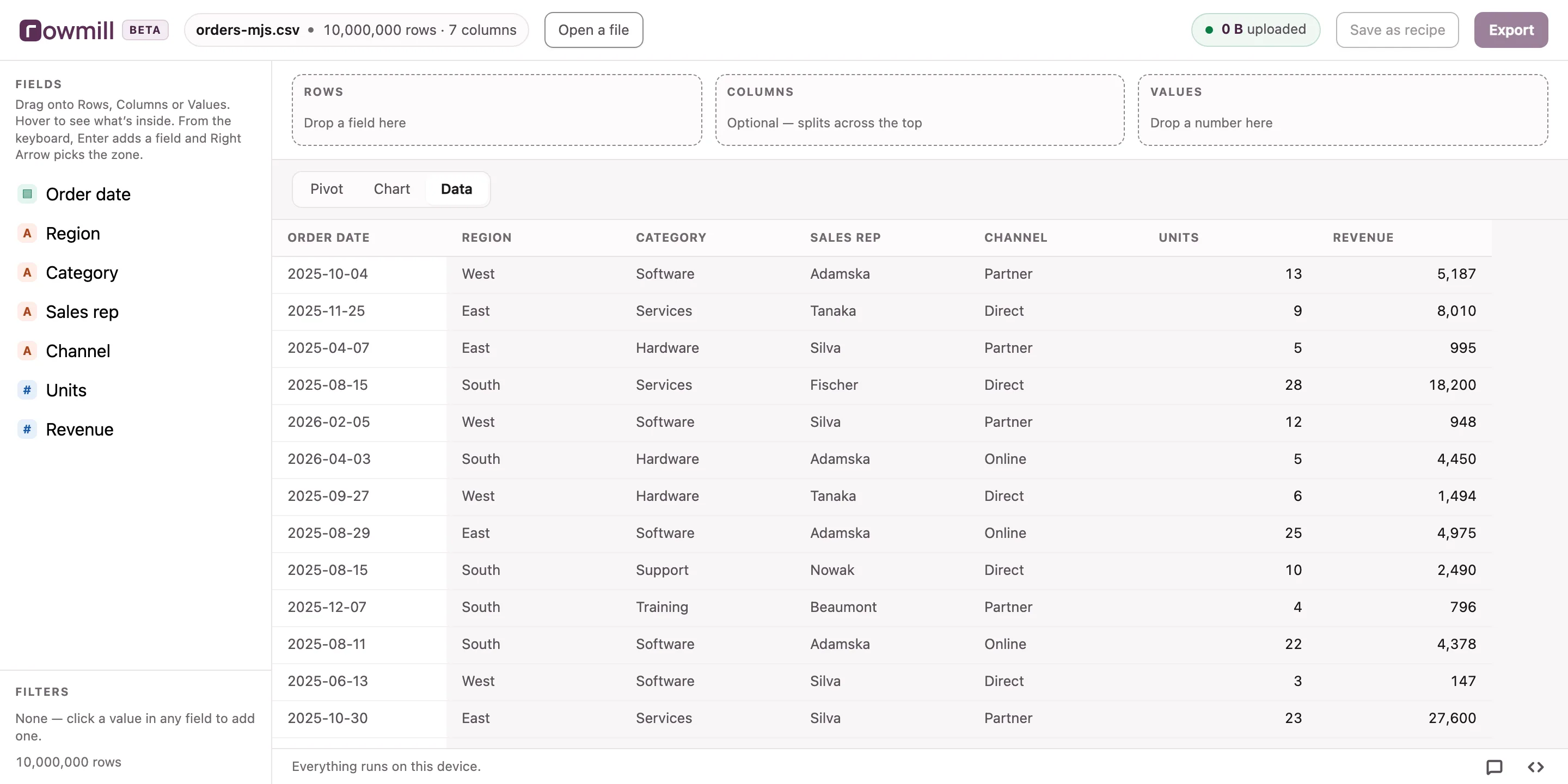Select the Revenue field label
Viewport: 1568px width, 784px height.
click(79, 429)
